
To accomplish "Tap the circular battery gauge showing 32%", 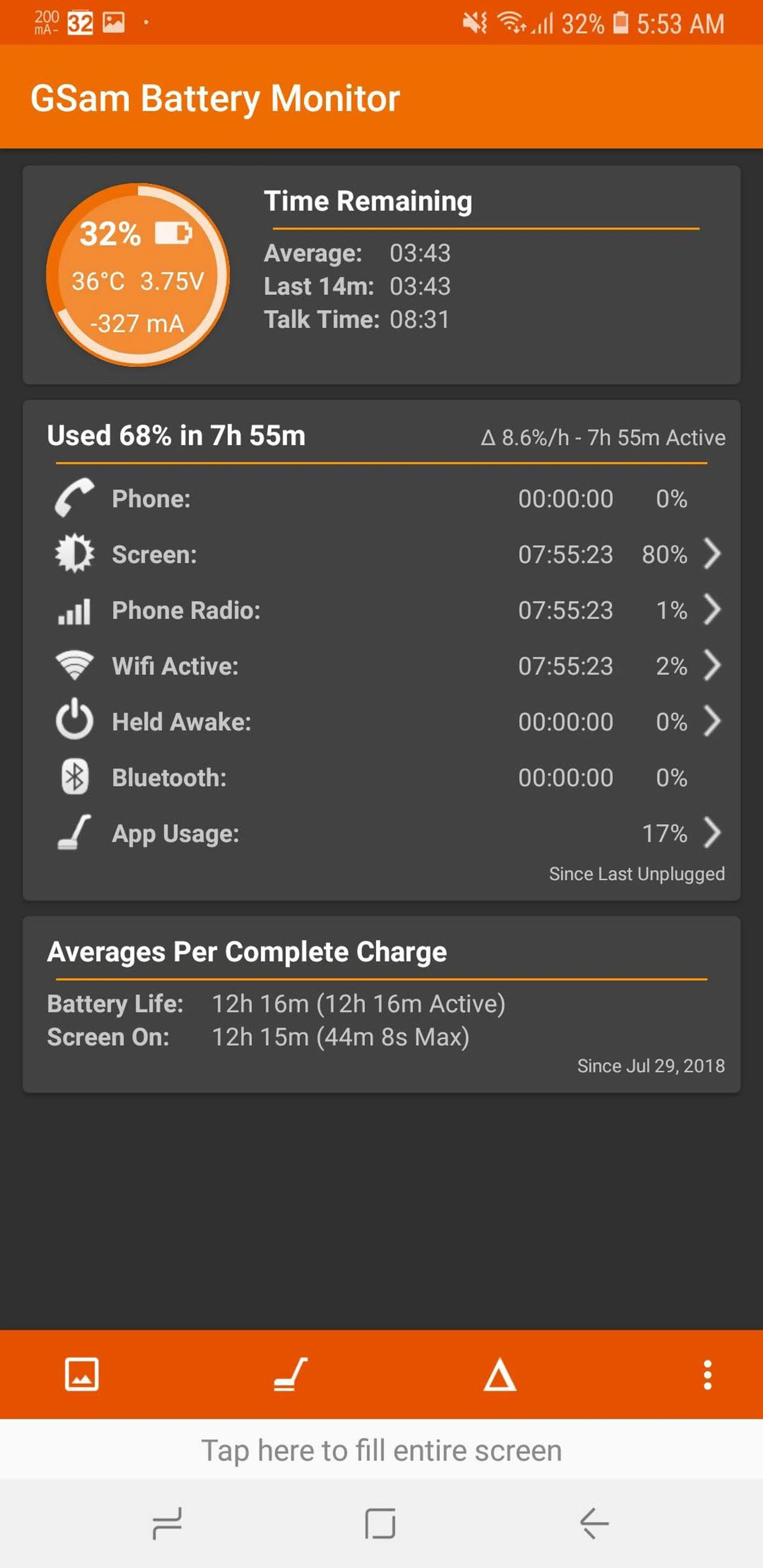I will click(x=137, y=275).
